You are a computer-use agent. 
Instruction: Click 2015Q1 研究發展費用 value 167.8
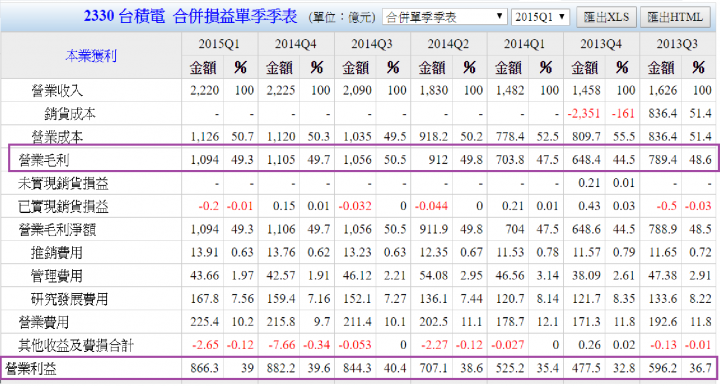pos(204,299)
